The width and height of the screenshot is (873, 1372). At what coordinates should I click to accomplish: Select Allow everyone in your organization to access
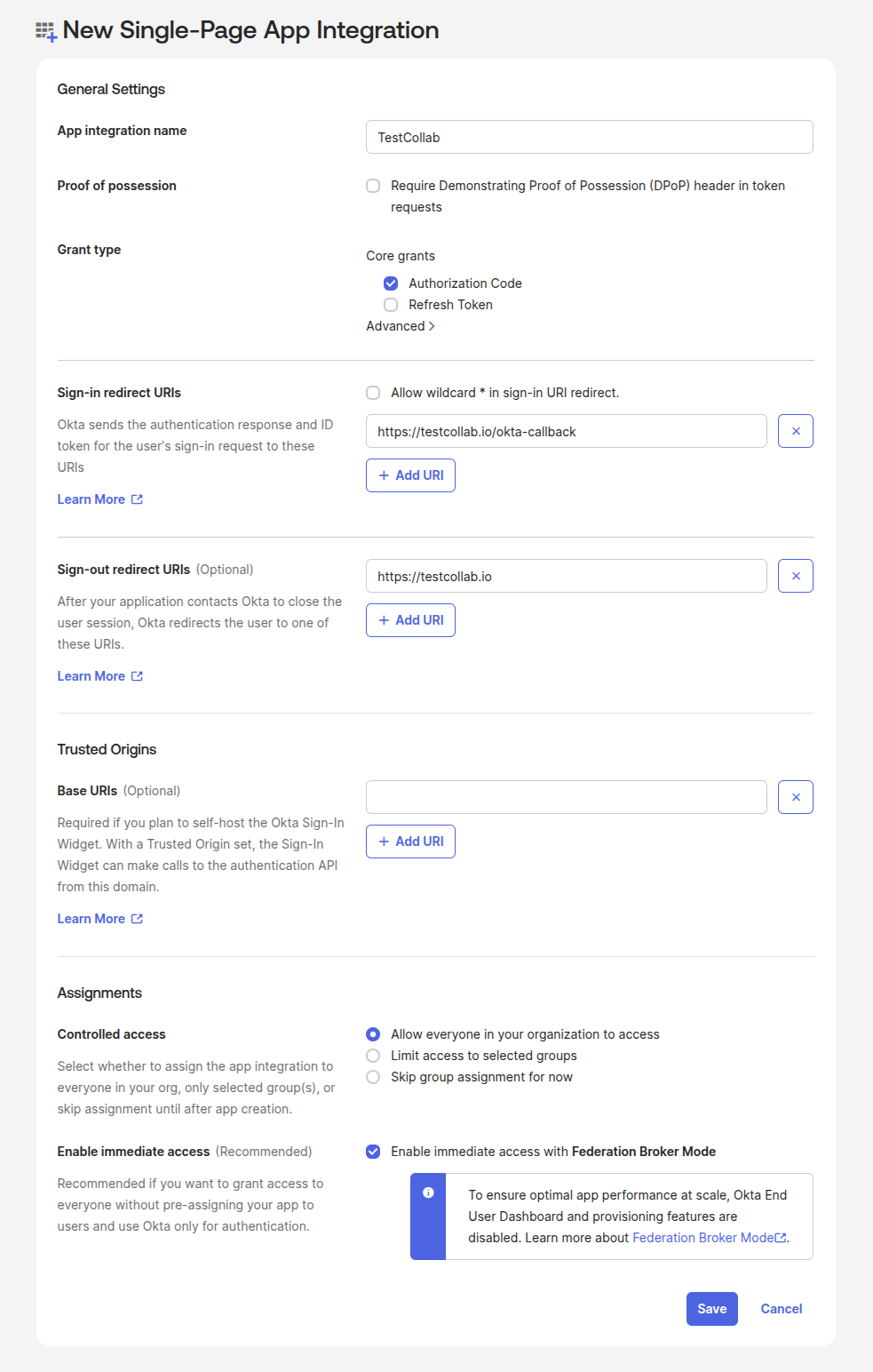[x=373, y=1034]
